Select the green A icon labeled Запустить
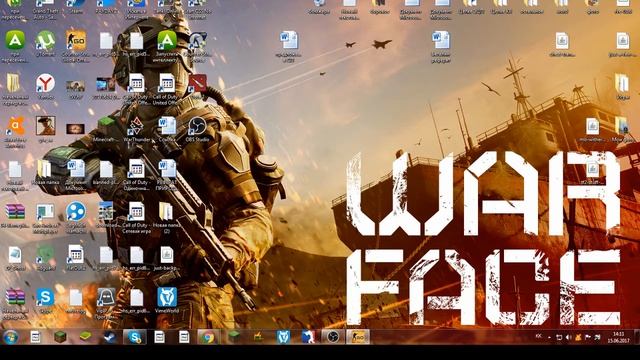Screen dimensions: 640x360 coord(167,41)
